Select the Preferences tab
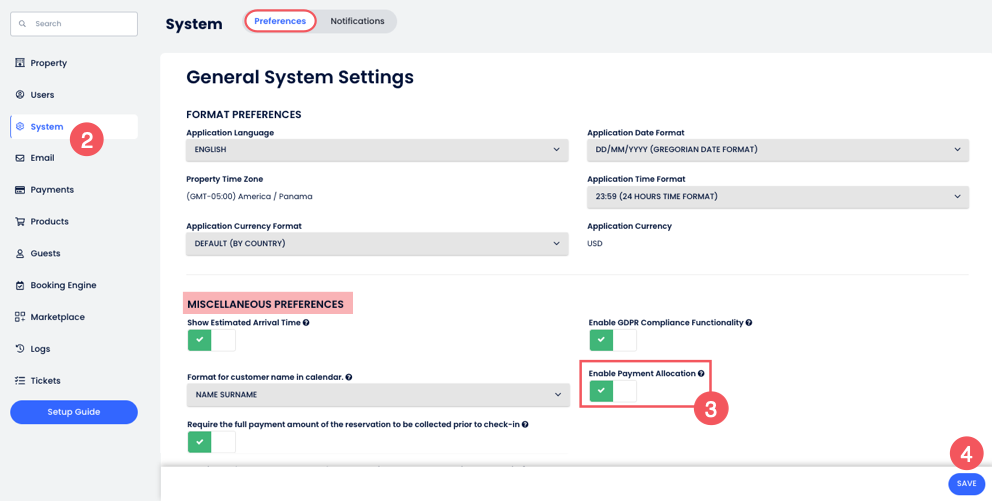Screen dimensions: 992x501 pos(280,21)
